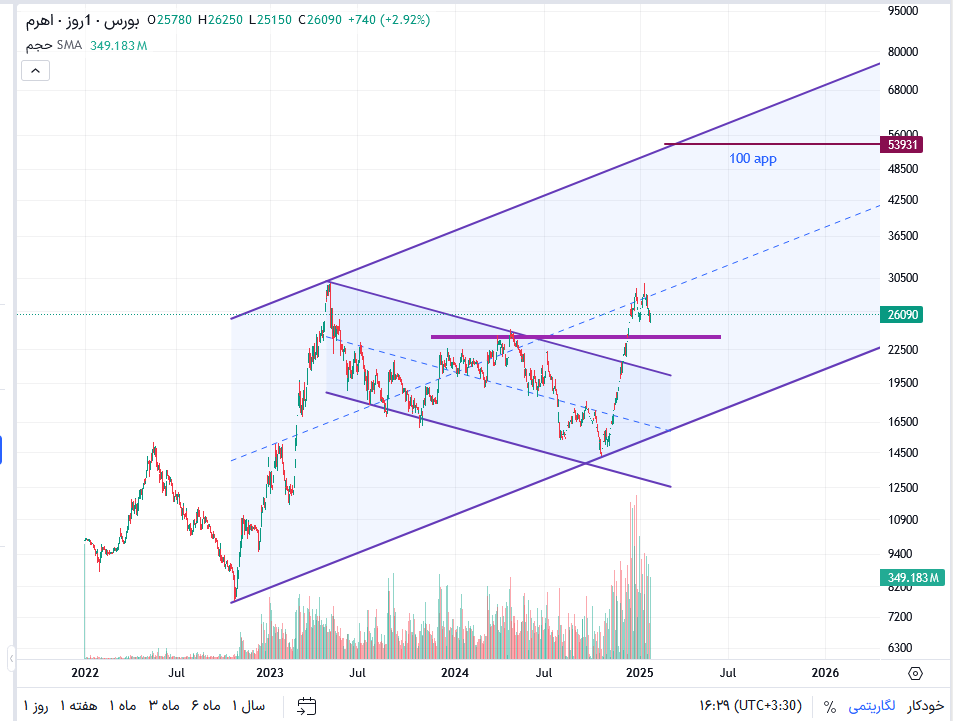Select the '100 app' text annotation

point(752,159)
